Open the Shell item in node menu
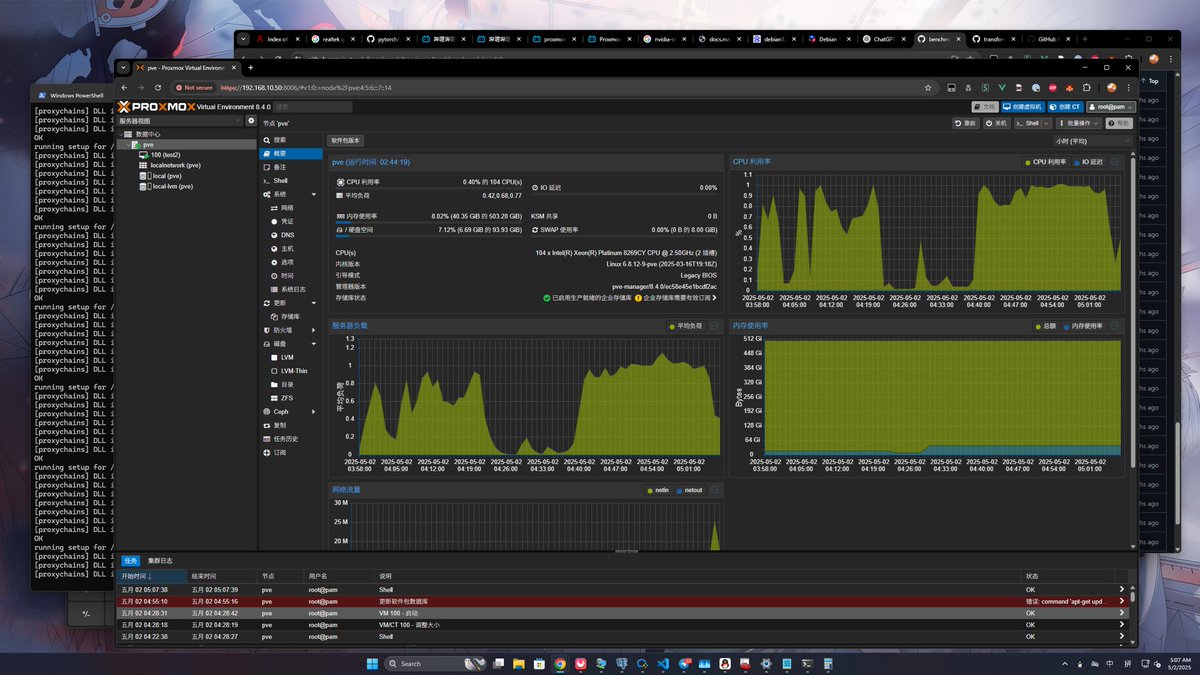This screenshot has width=1200, height=675. [x=281, y=181]
